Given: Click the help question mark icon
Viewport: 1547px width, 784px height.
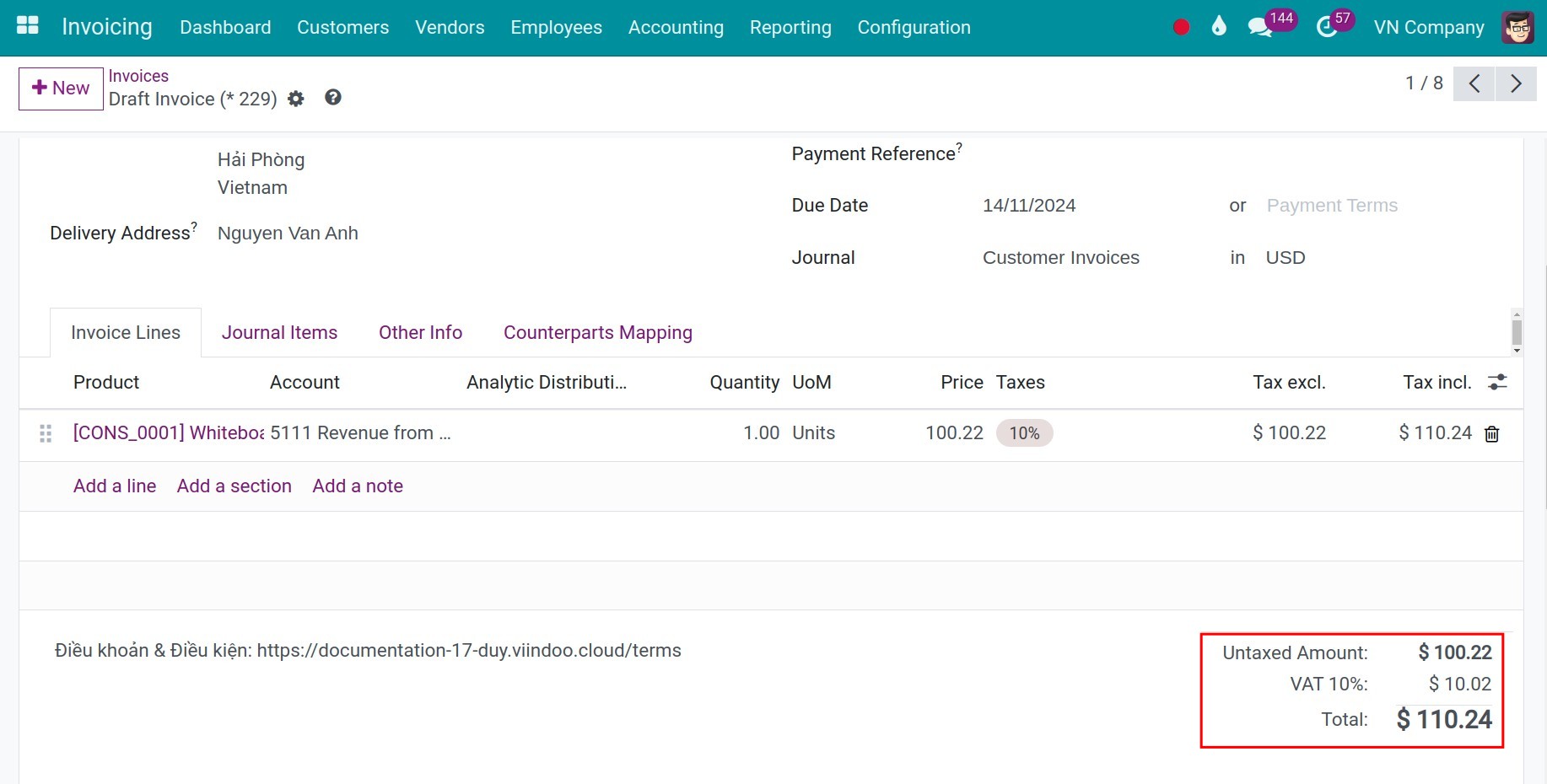Looking at the screenshot, I should coord(333,98).
